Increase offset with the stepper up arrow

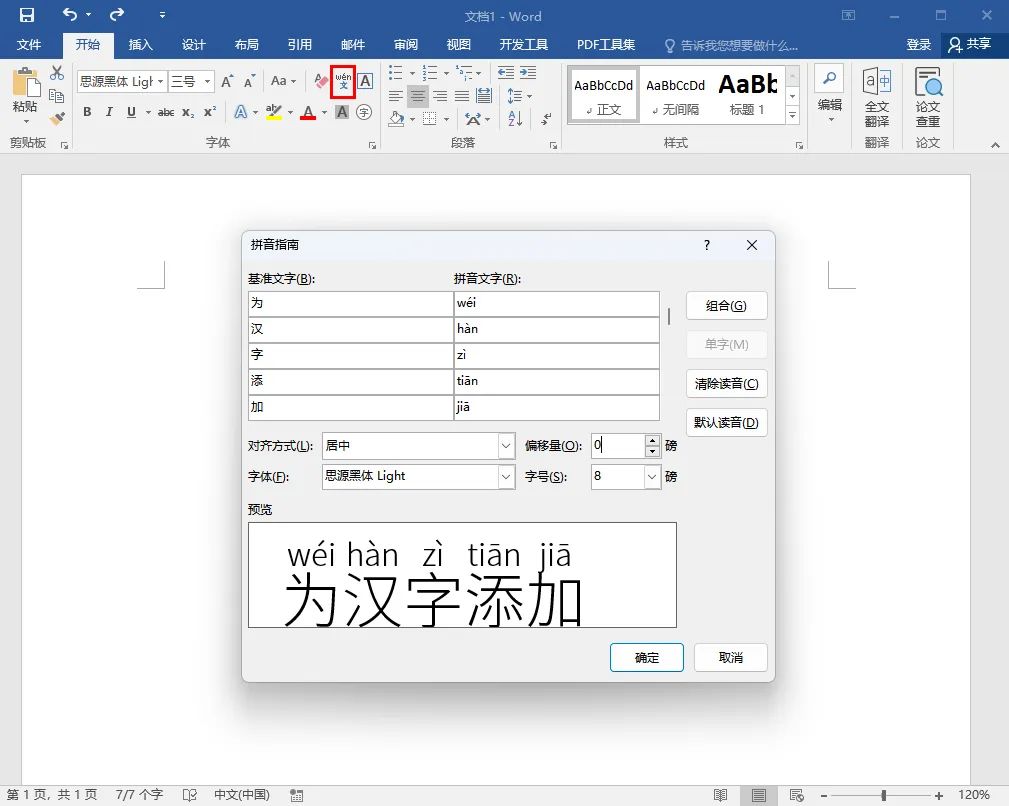653,441
